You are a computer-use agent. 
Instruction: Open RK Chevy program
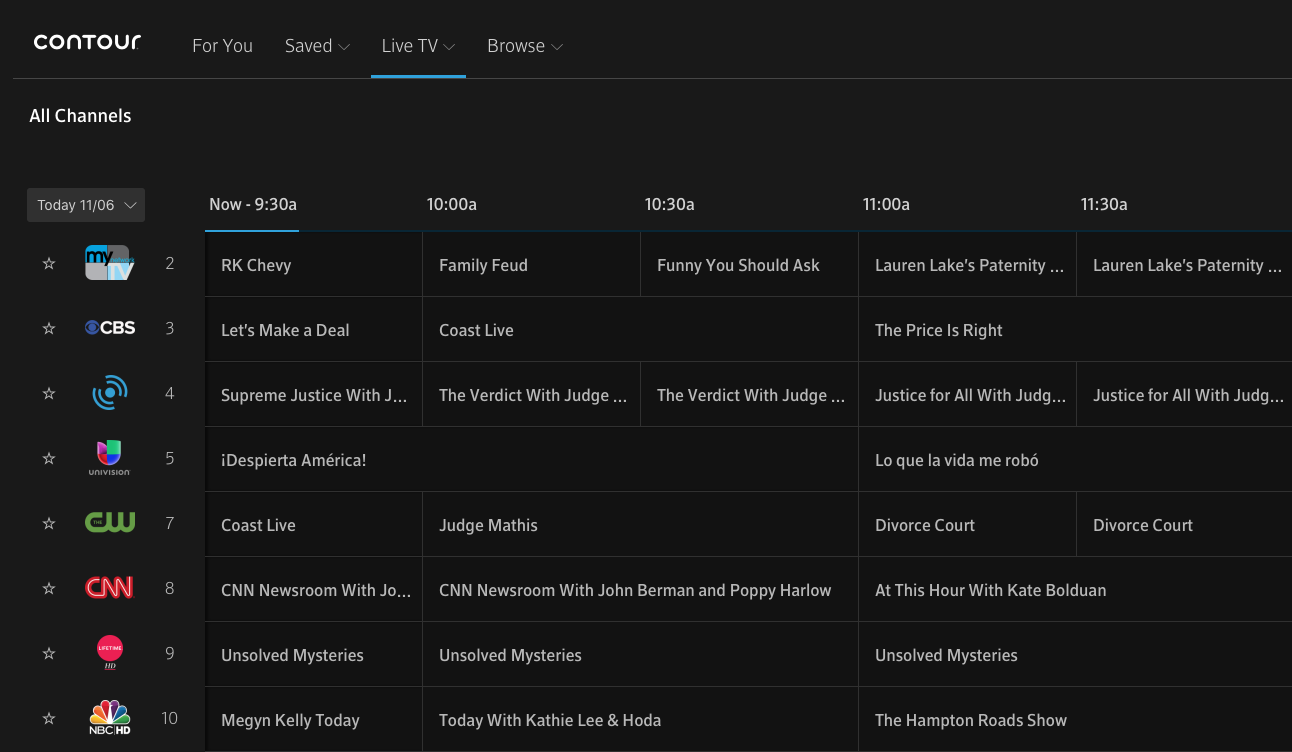pyautogui.click(x=314, y=265)
